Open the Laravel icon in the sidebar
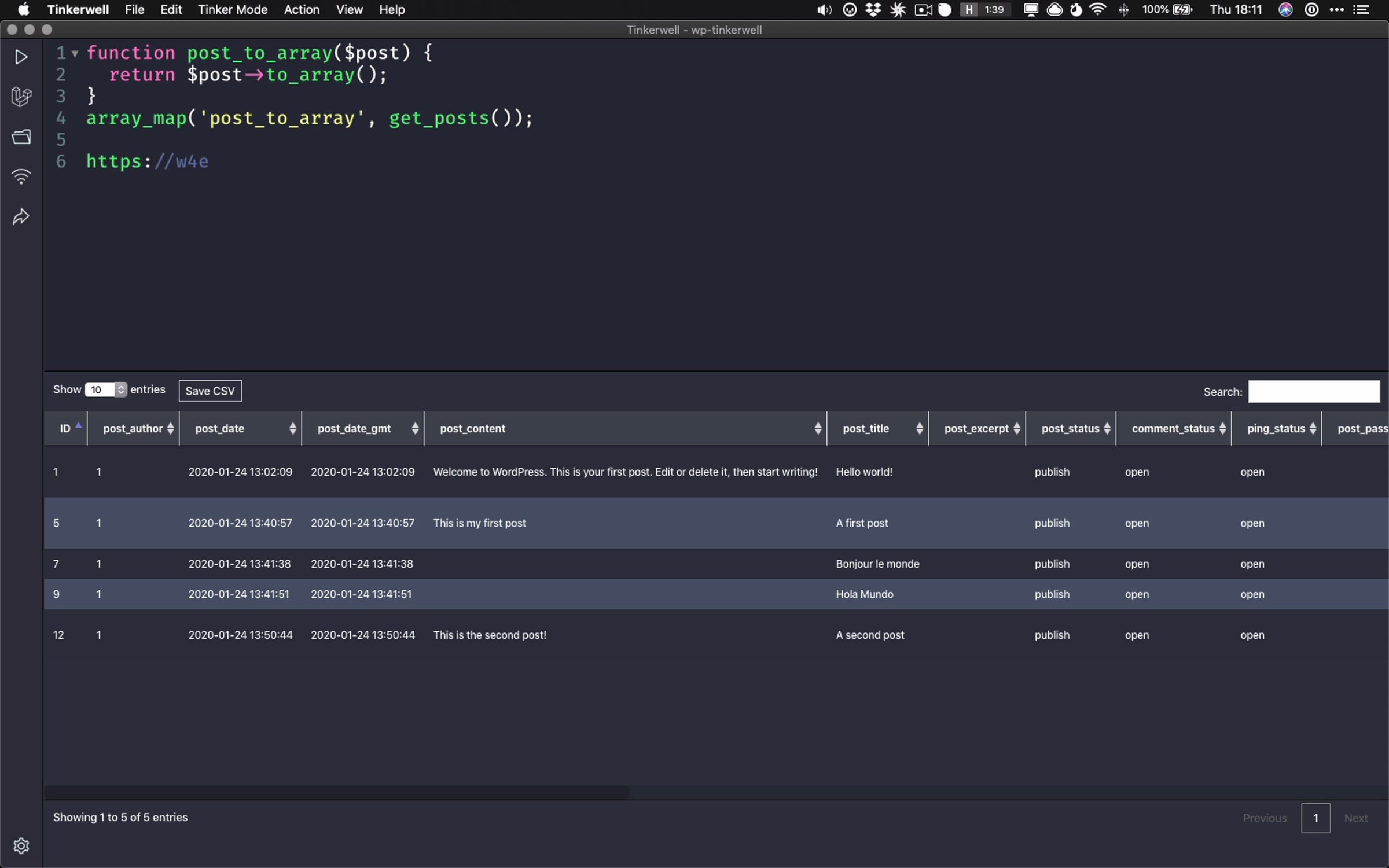Image resolution: width=1389 pixels, height=868 pixels. pyautogui.click(x=21, y=97)
